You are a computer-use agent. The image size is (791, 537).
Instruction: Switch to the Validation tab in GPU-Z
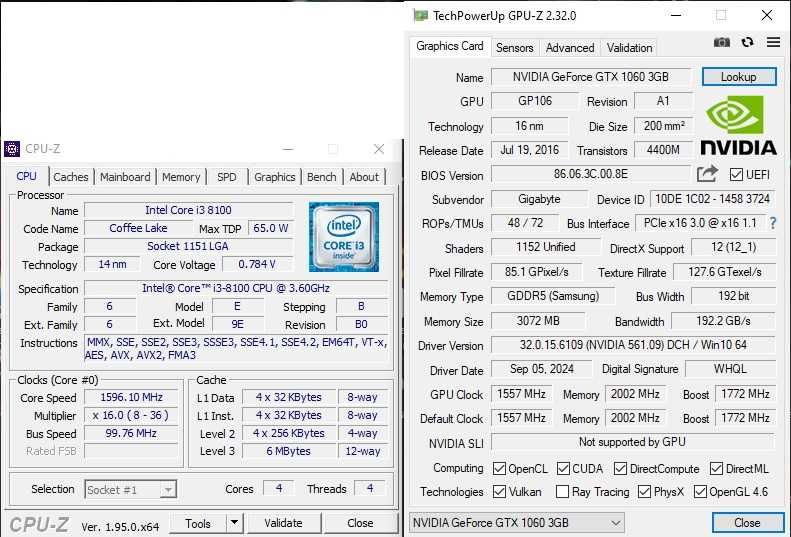(629, 48)
